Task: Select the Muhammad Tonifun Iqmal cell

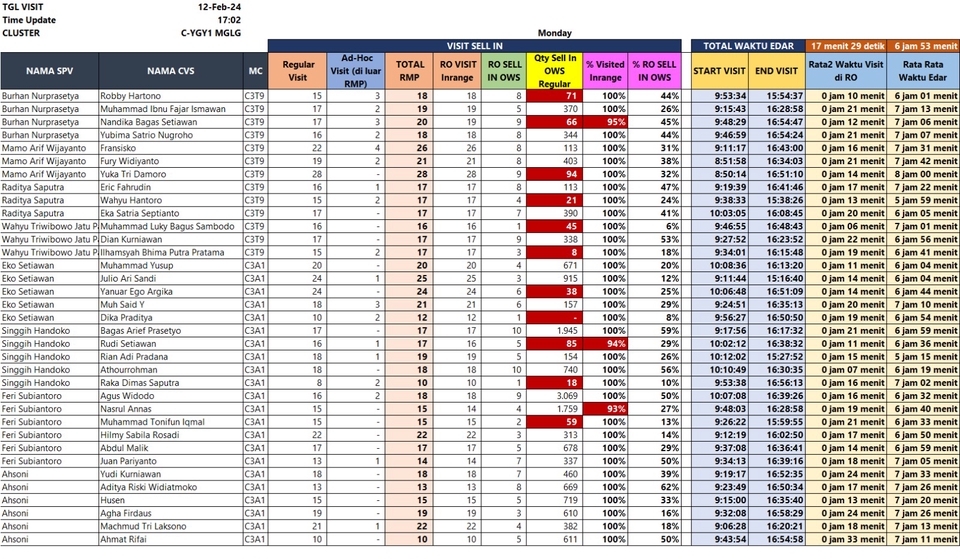Action: [x=171, y=422]
